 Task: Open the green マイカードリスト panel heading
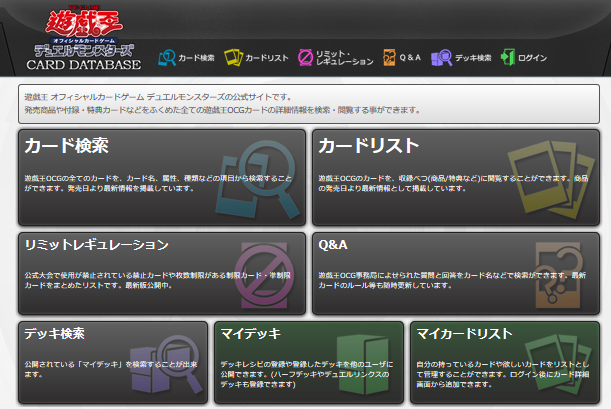pyautogui.click(x=464, y=334)
